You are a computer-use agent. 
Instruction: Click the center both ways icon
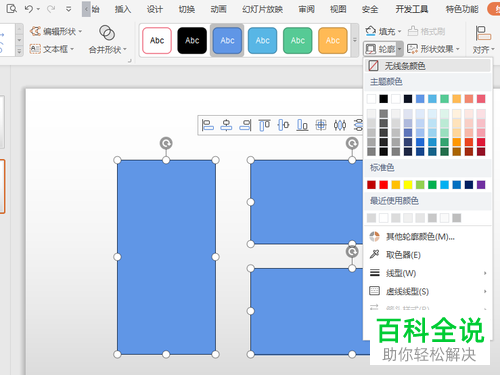(x=321, y=125)
